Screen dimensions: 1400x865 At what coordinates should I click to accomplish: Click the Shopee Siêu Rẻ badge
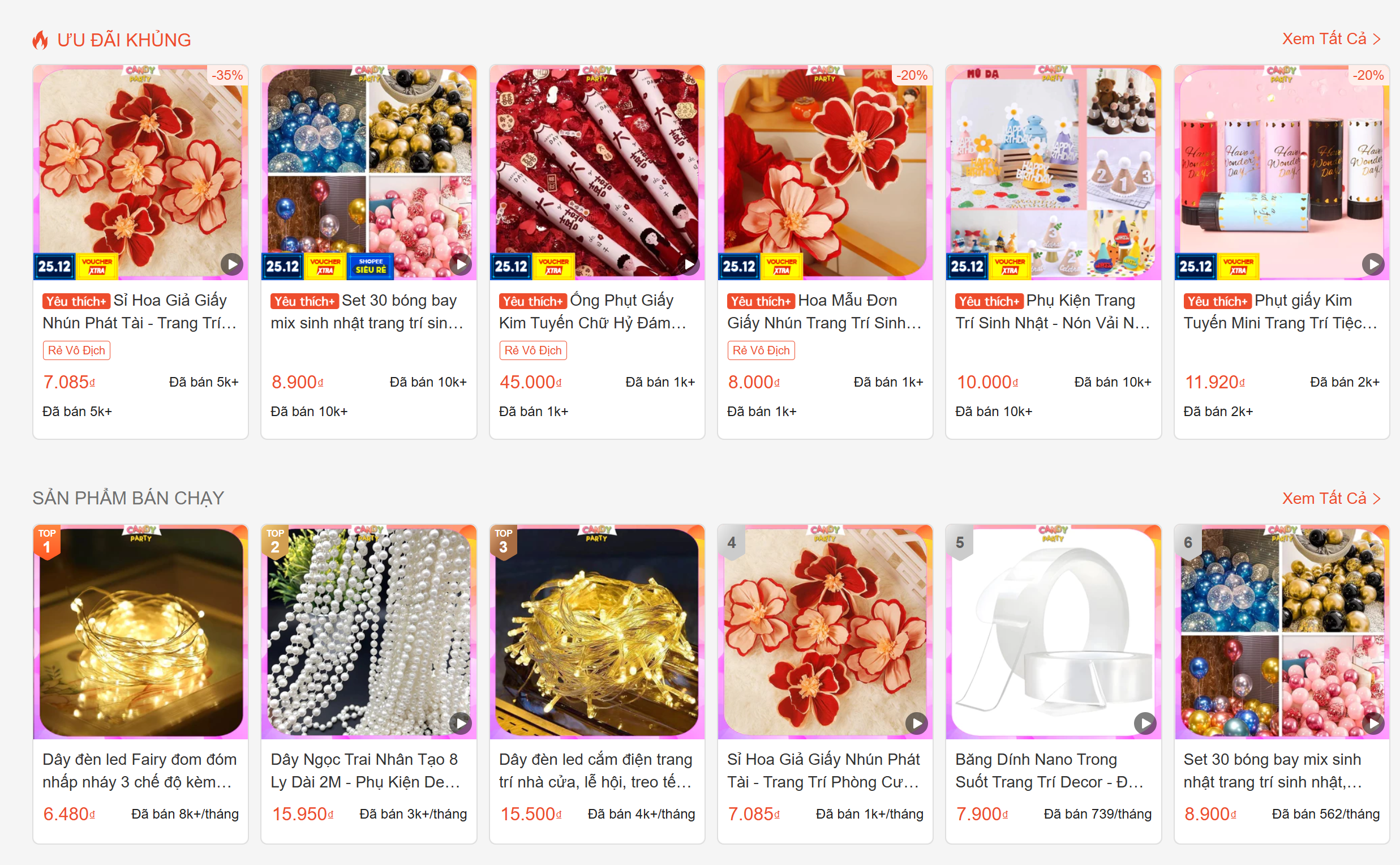[x=371, y=266]
